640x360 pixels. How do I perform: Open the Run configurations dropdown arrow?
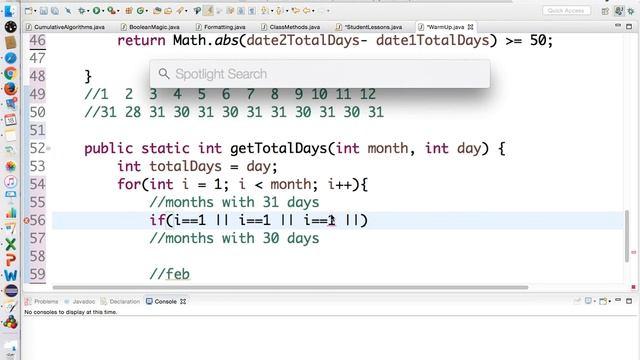(103, 11)
